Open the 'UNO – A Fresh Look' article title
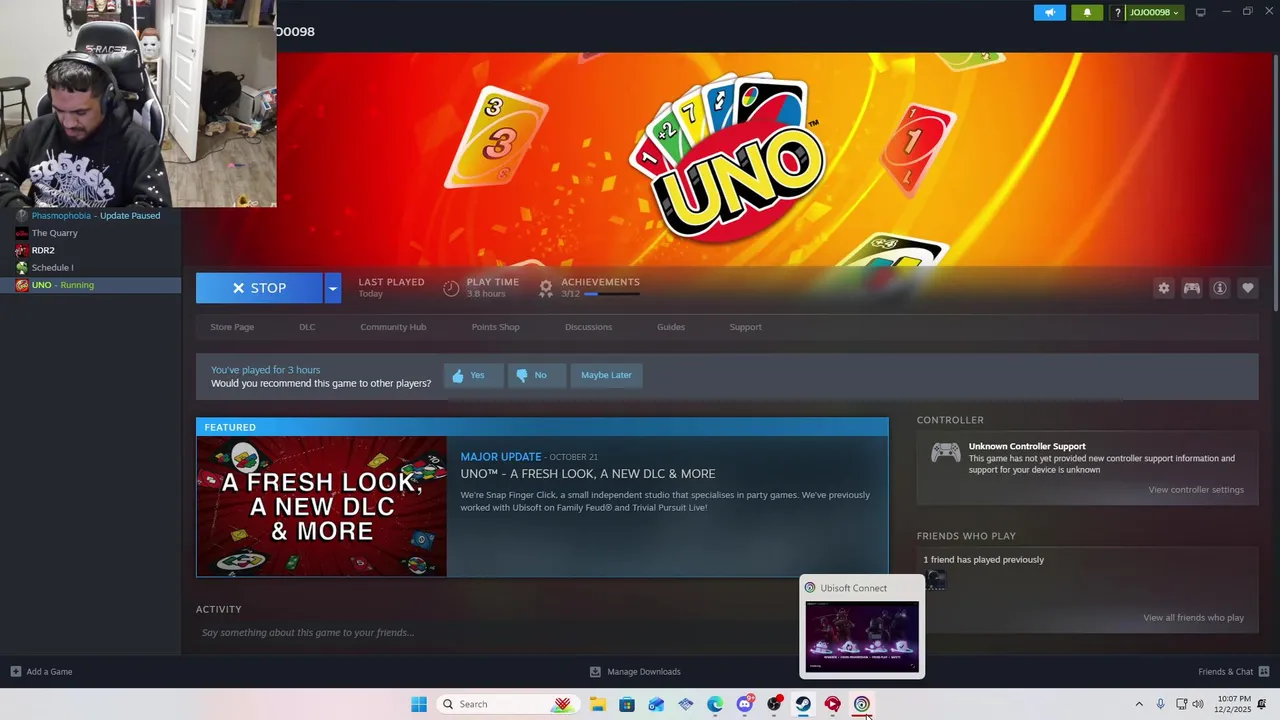Image resolution: width=1280 pixels, height=720 pixels. tap(588, 474)
